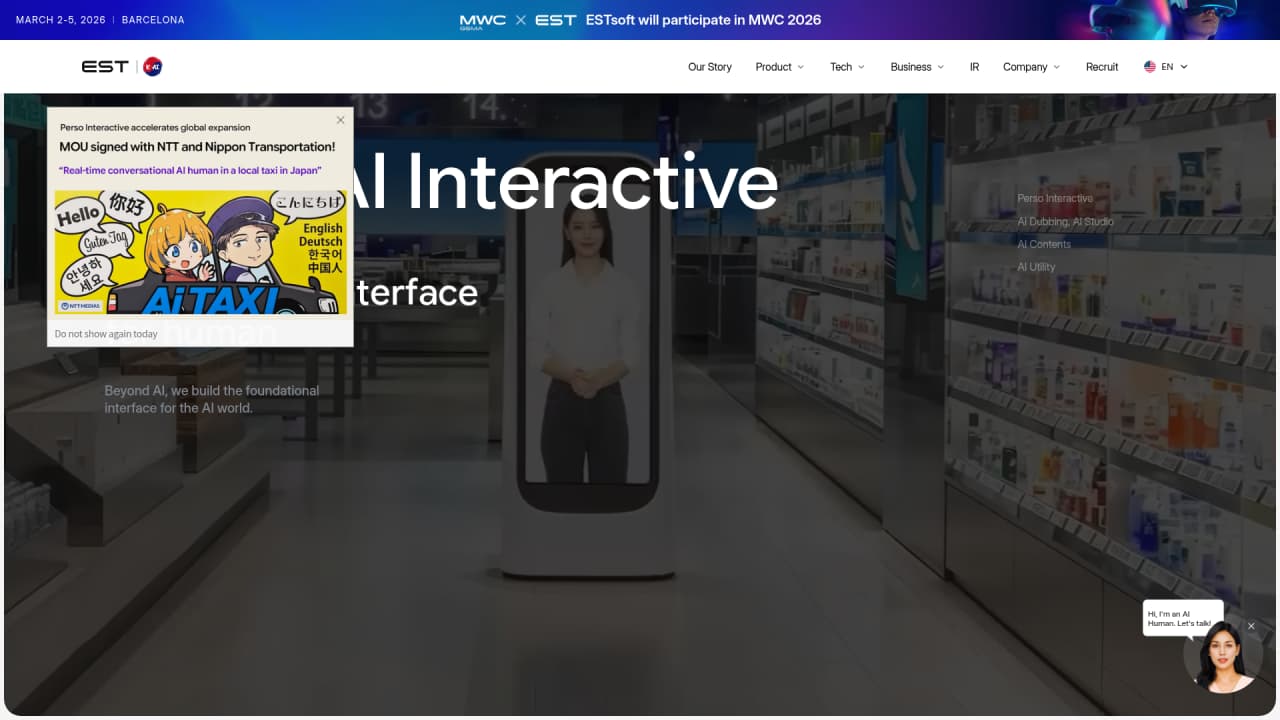Dismiss the AI Human chat bubble
The width and height of the screenshot is (1280, 720).
(1251, 626)
